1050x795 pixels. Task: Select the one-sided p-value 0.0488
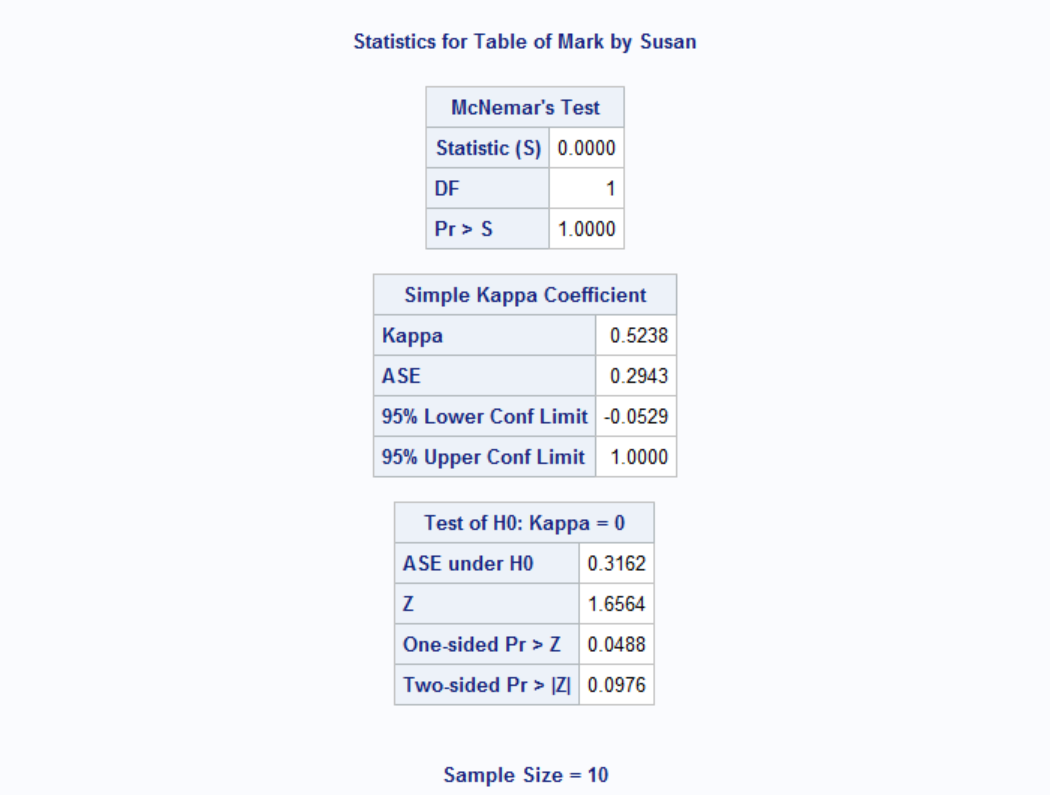tap(617, 645)
